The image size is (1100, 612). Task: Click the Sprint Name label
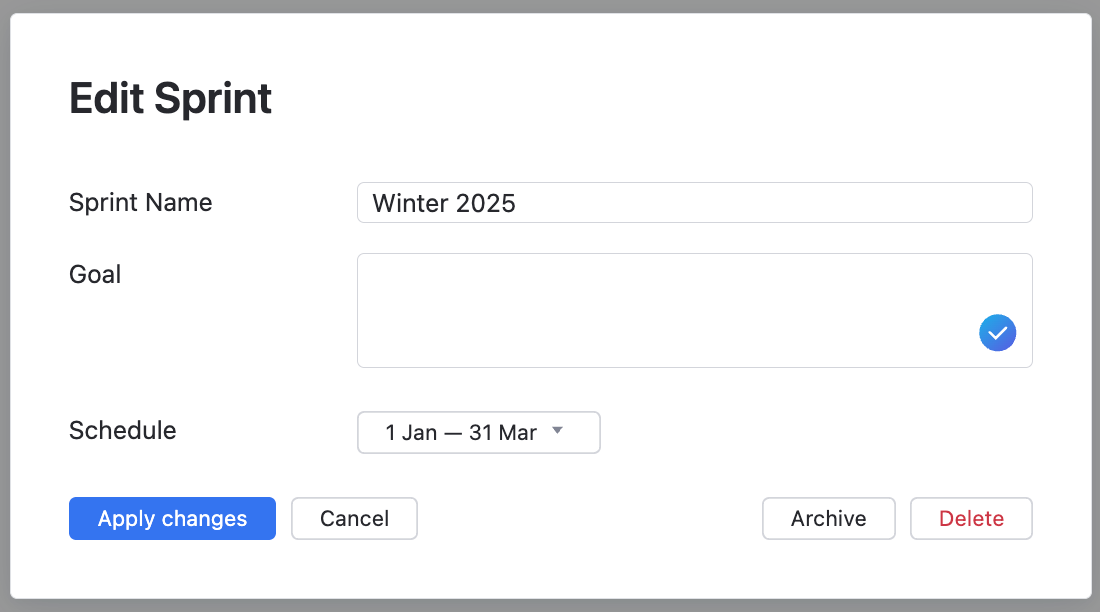140,202
